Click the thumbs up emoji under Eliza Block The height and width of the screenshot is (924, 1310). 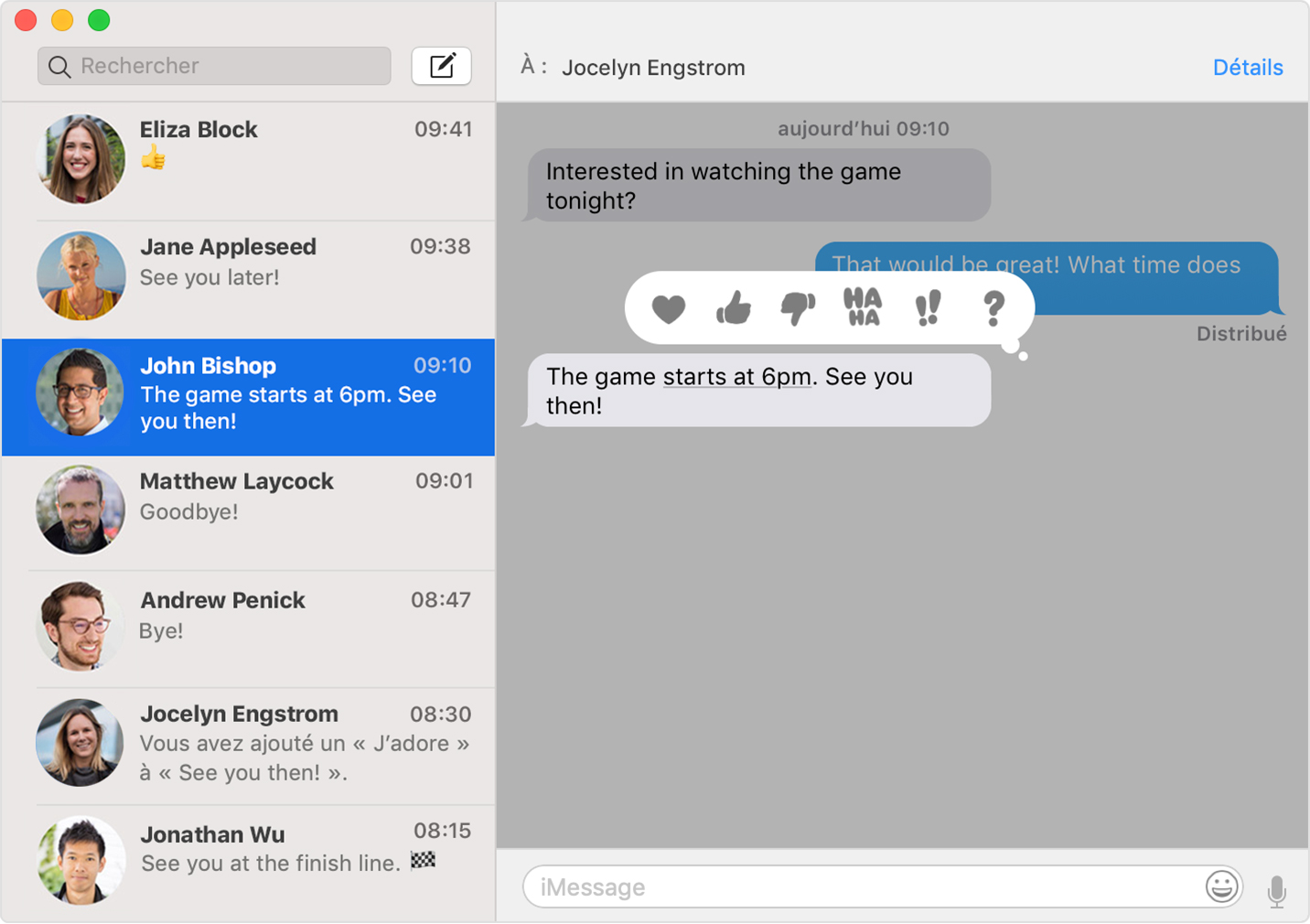pos(154,158)
